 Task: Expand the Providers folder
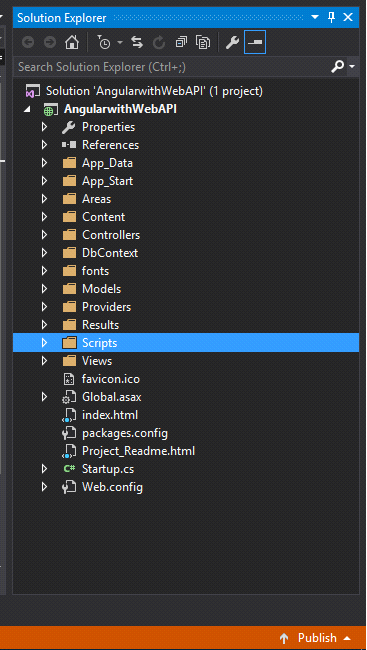(x=44, y=307)
